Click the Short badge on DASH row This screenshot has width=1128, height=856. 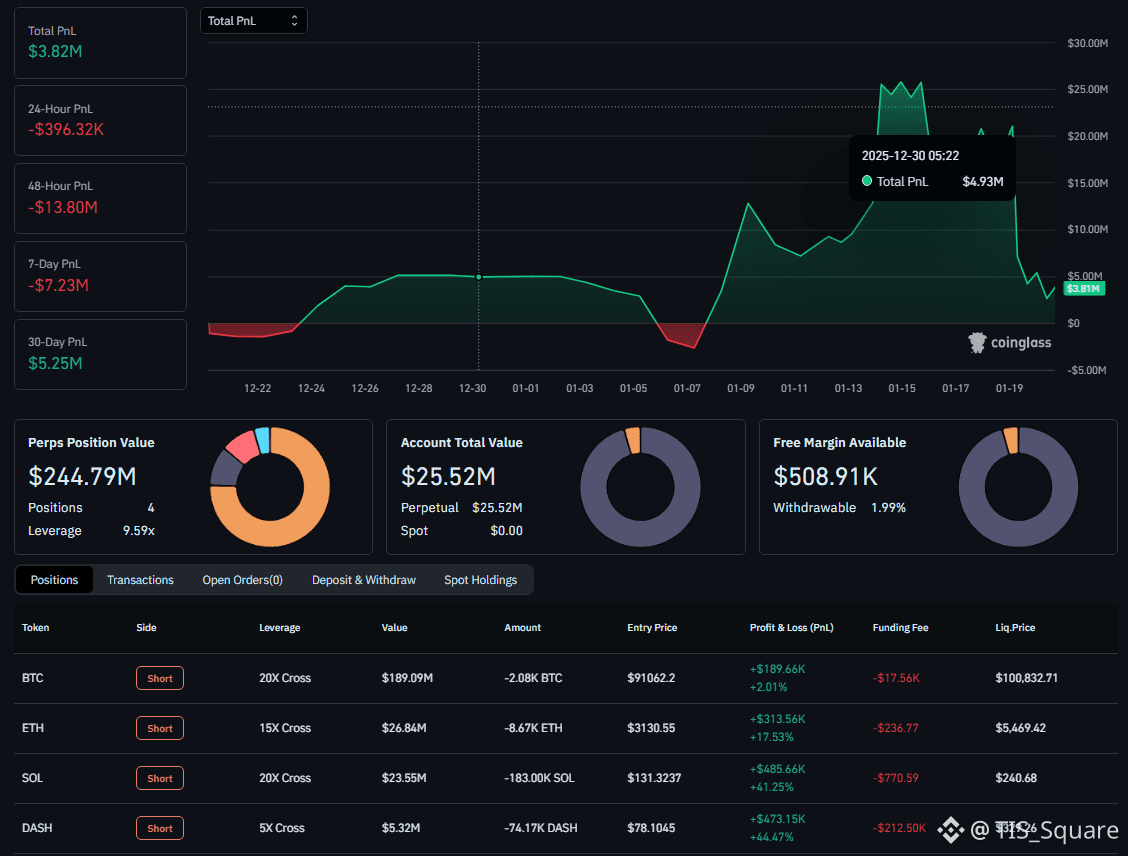pyautogui.click(x=160, y=828)
